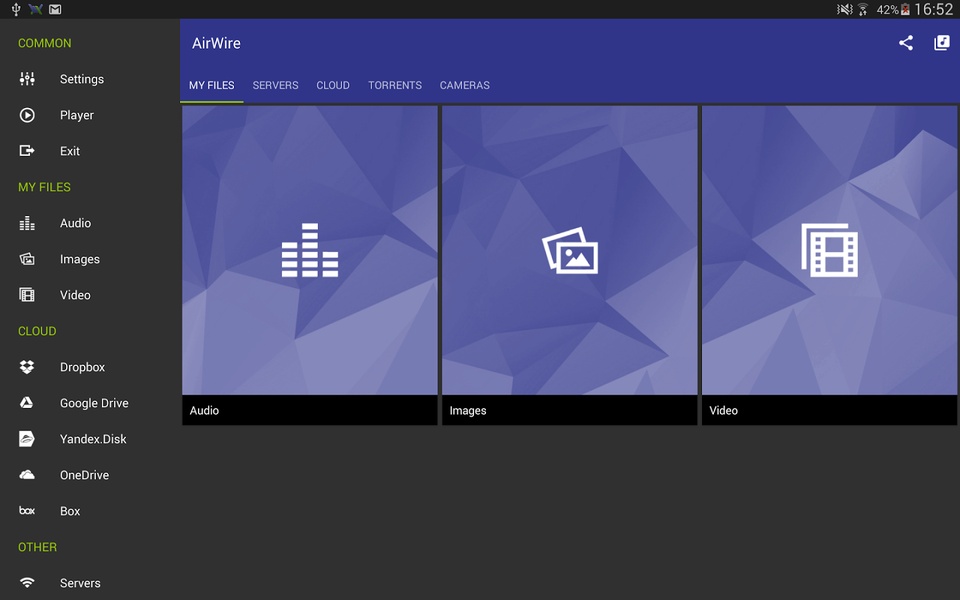Viewport: 960px width, 600px height.
Task: Select the Audio equalizer icon in sidebar
Action: pos(27,223)
